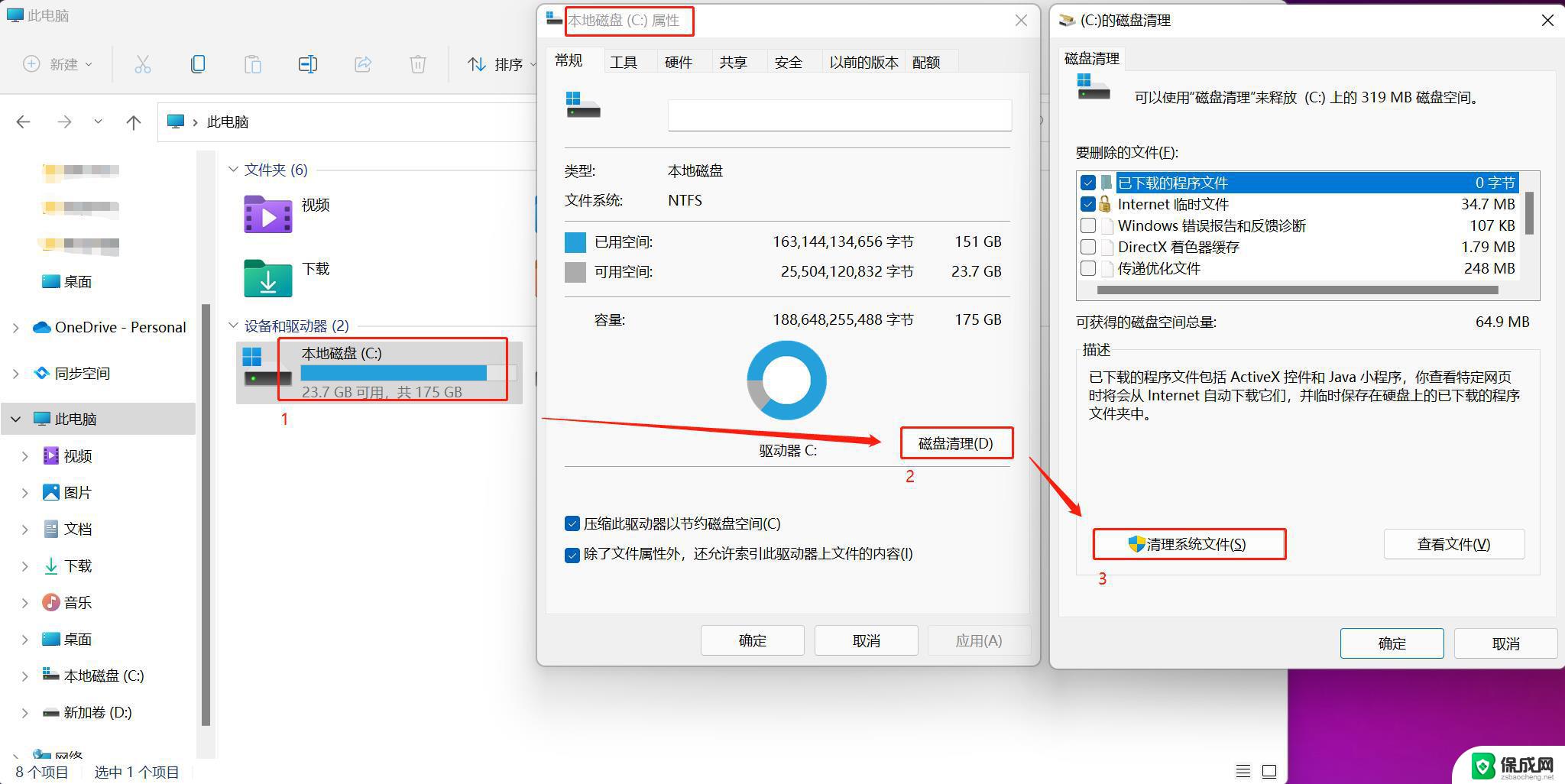Click the sync space icon in sidebar
The image size is (1565, 784).
[x=42, y=373]
